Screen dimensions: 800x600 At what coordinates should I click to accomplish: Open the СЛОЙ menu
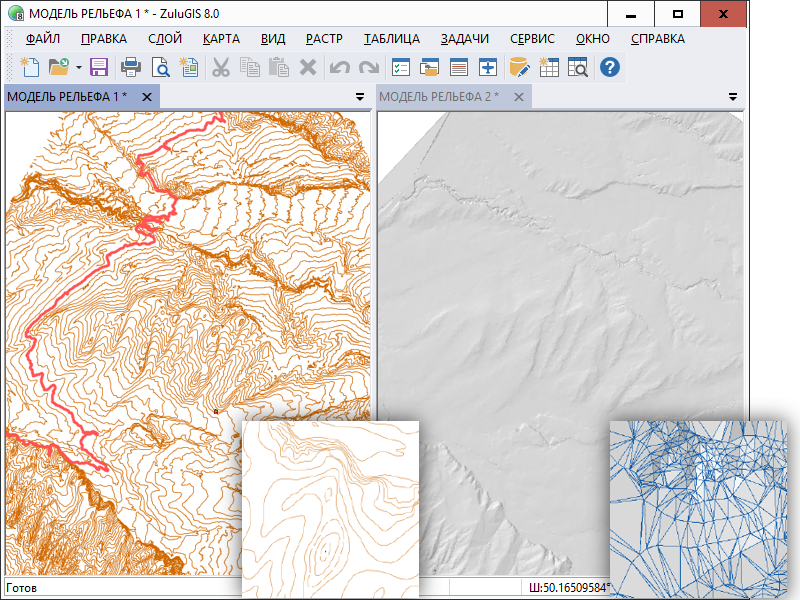[164, 39]
